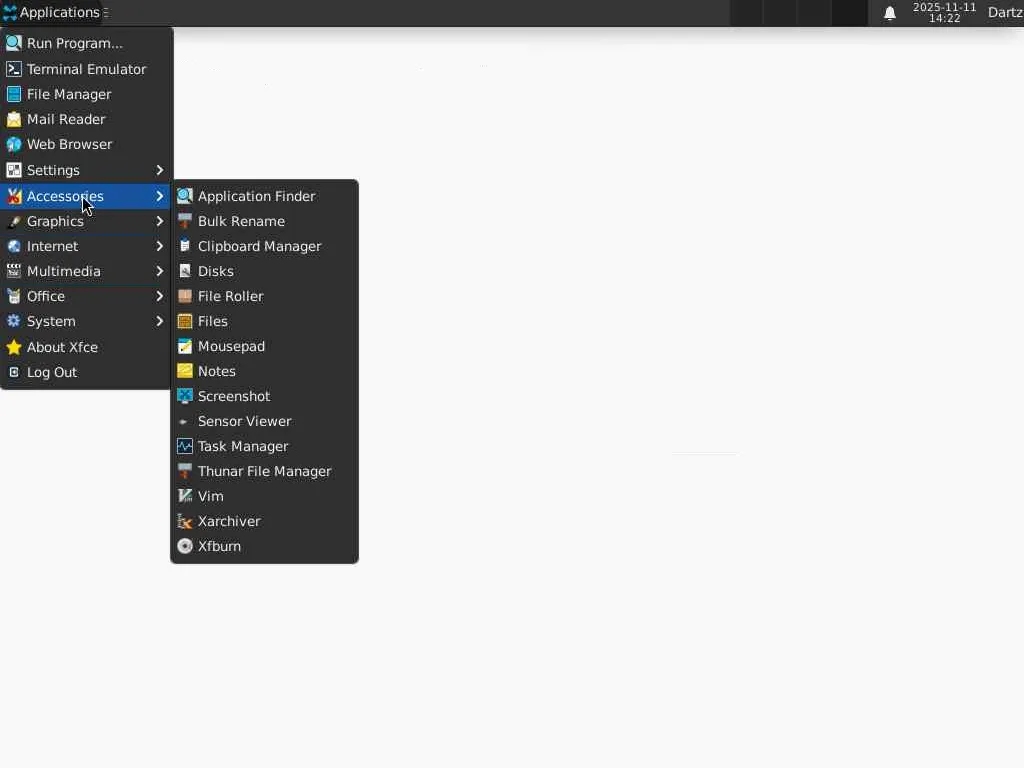The height and width of the screenshot is (768, 1024).
Task: Click the Xarchiver icon
Action: (185, 521)
